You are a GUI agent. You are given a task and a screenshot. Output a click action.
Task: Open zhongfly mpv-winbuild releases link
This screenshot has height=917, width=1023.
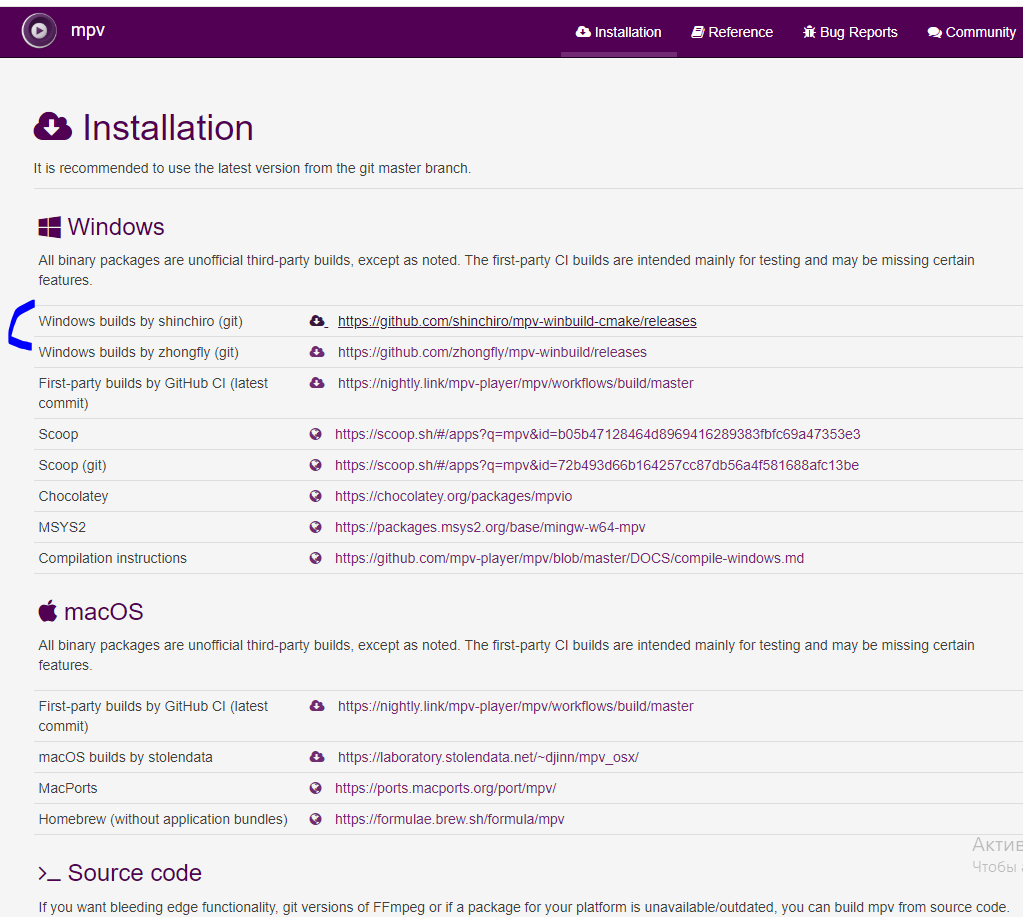493,352
